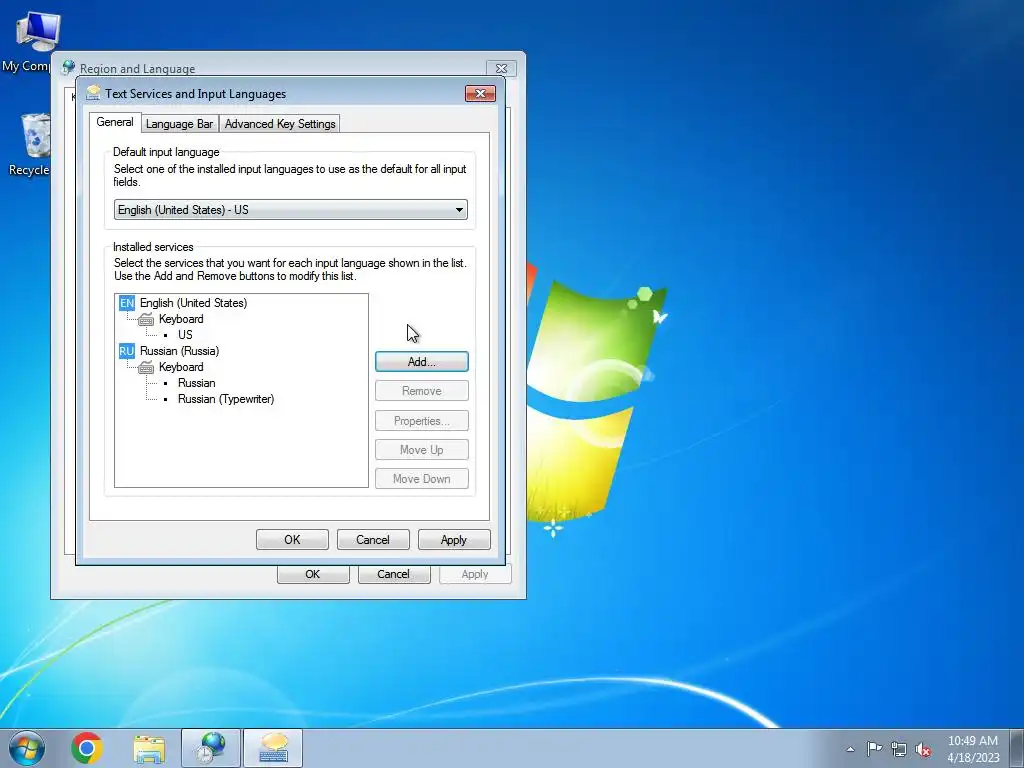Switch to Region and Language taskbar item
Viewport: 1024px width, 768px height.
(211, 748)
